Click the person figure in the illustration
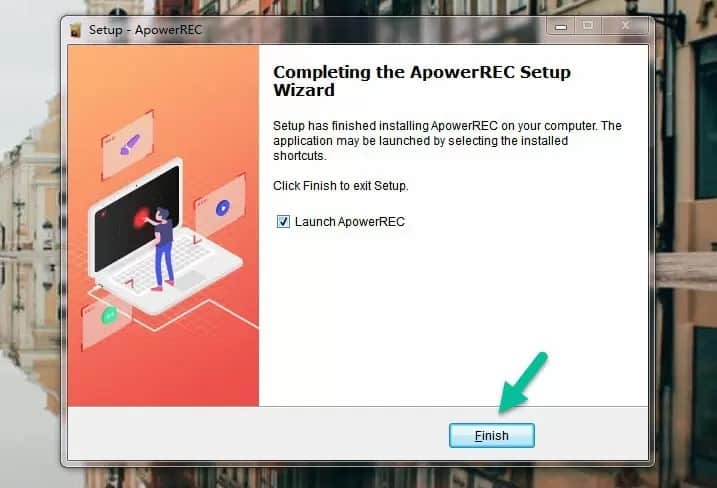 click(161, 249)
